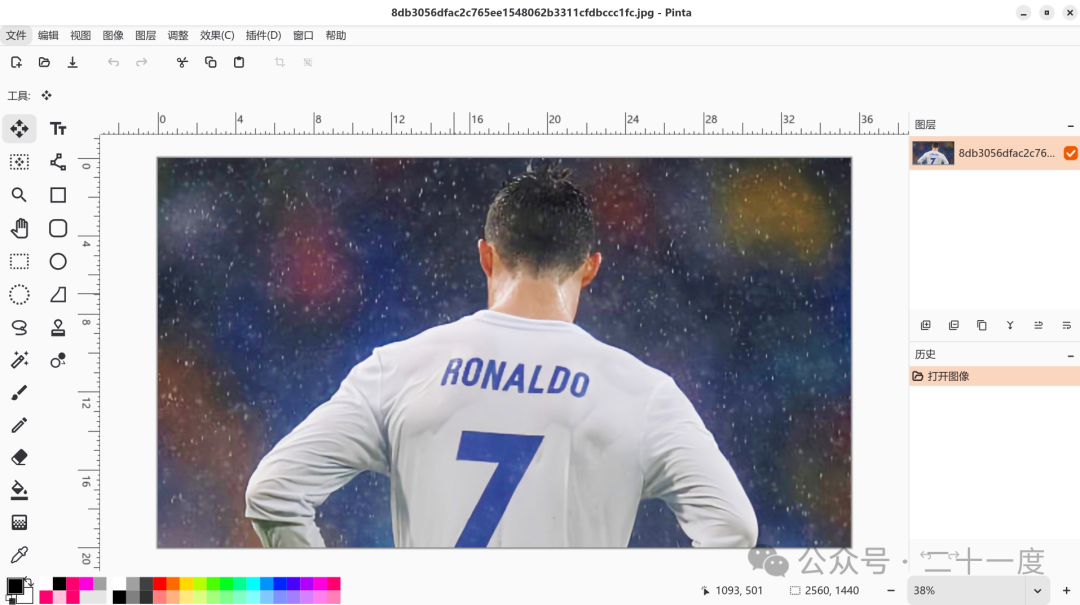The image size is (1080, 605).
Task: Select the Gradient tool
Action: (x=19, y=522)
